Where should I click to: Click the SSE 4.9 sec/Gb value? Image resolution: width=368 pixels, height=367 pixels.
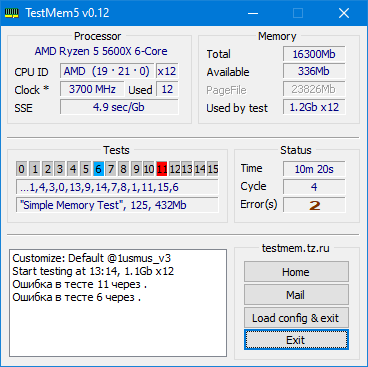(x=119, y=107)
